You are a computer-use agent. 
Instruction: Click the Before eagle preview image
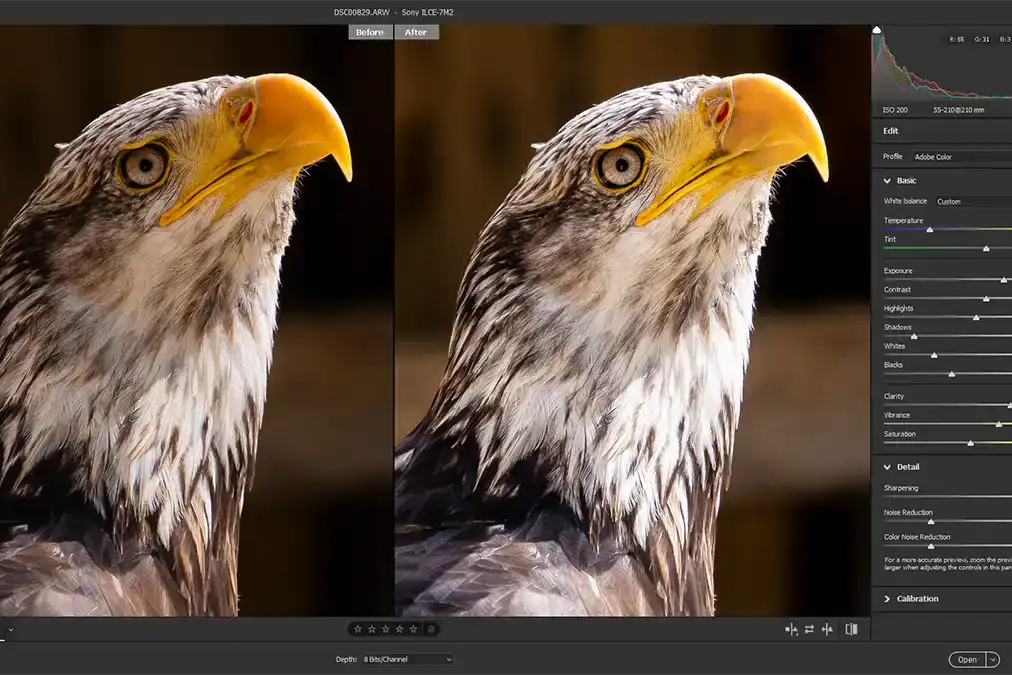coord(196,321)
